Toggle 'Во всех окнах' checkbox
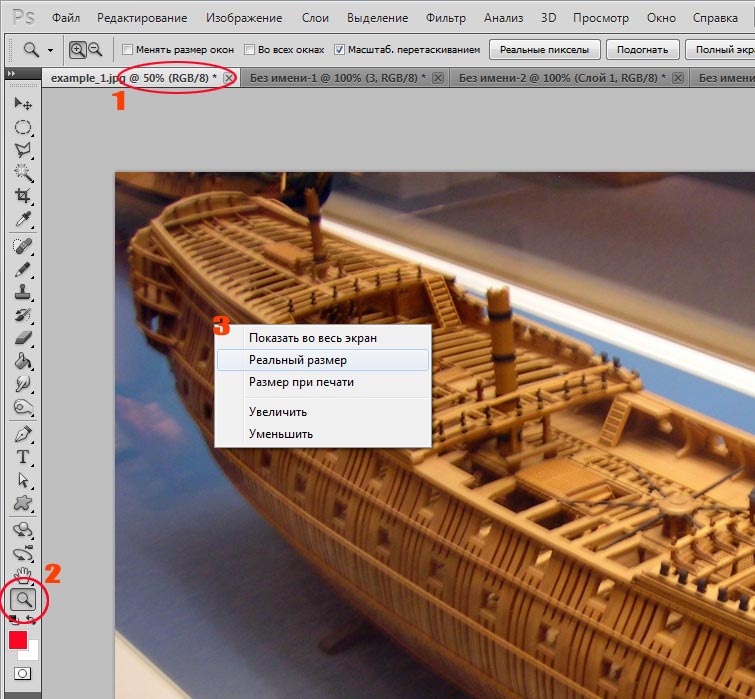755x699 pixels. tap(250, 50)
